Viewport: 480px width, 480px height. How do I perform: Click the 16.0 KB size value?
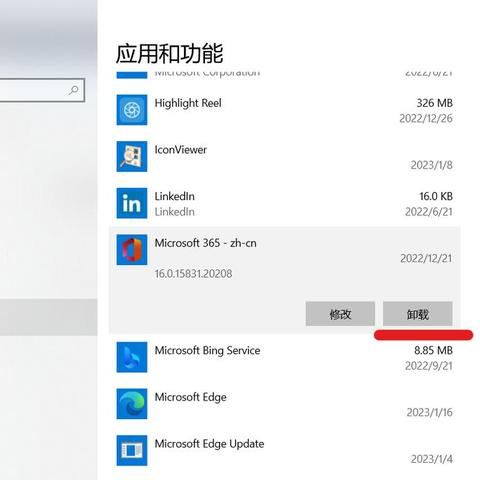click(x=436, y=196)
